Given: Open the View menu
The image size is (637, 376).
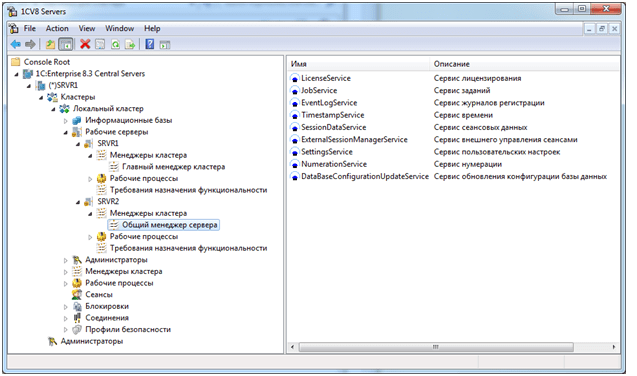Looking at the screenshot, I should click(87, 28).
